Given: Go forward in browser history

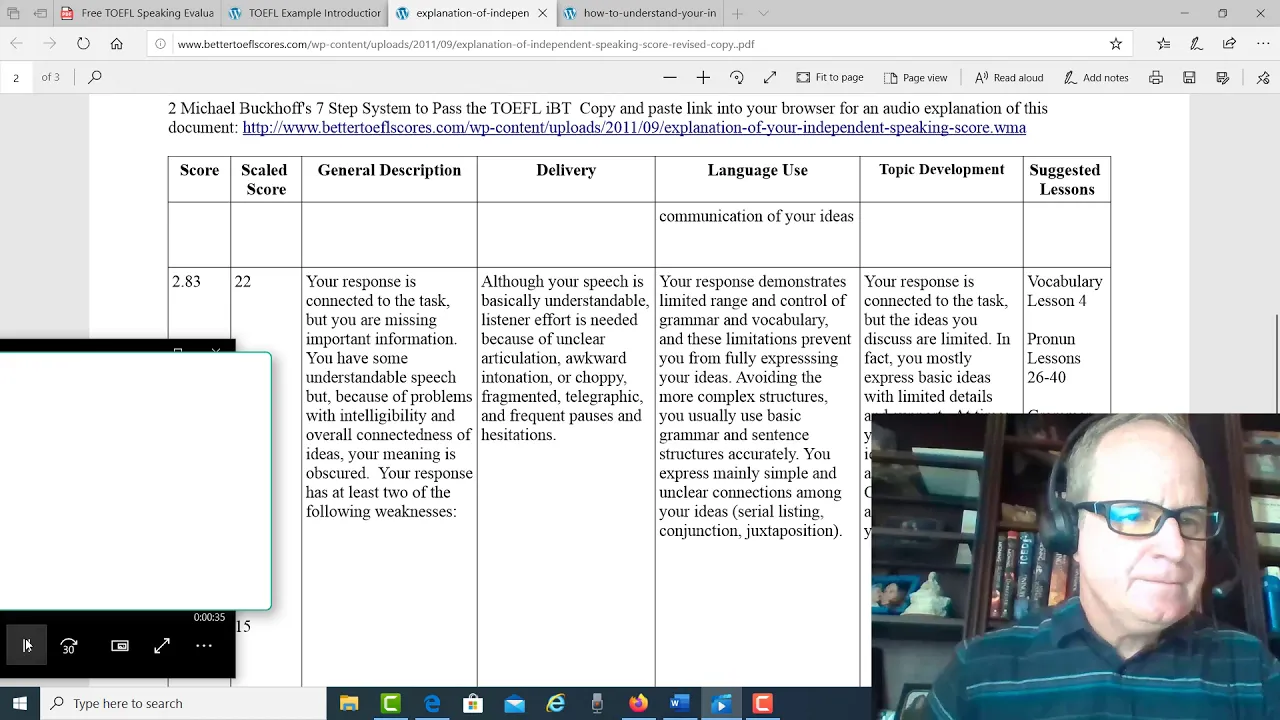Looking at the screenshot, I should tap(50, 43).
